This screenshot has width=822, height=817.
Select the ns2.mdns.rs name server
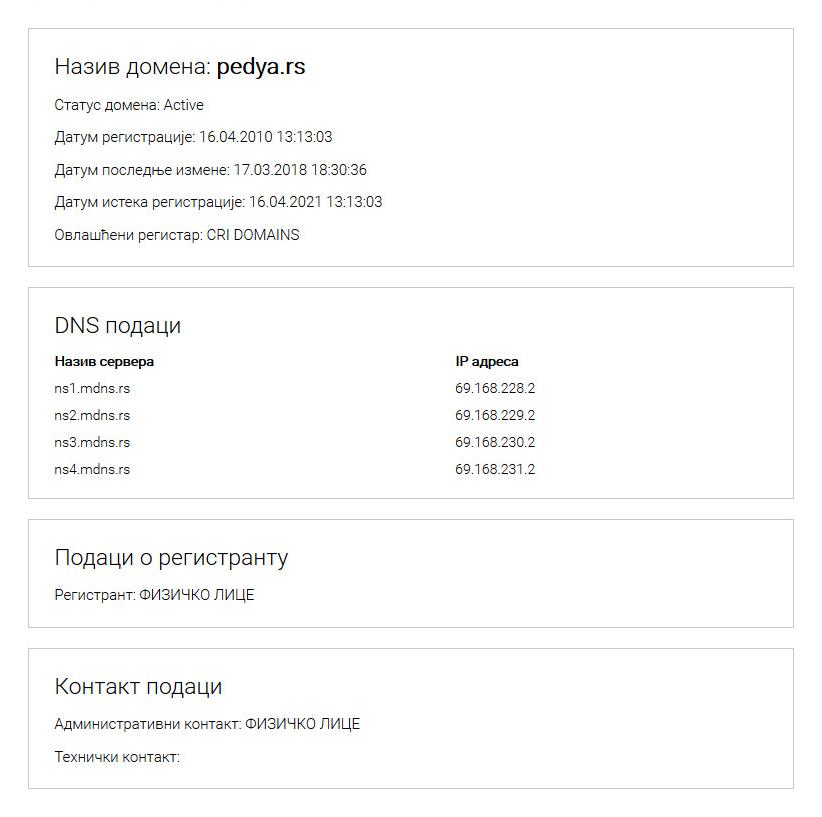click(x=92, y=416)
